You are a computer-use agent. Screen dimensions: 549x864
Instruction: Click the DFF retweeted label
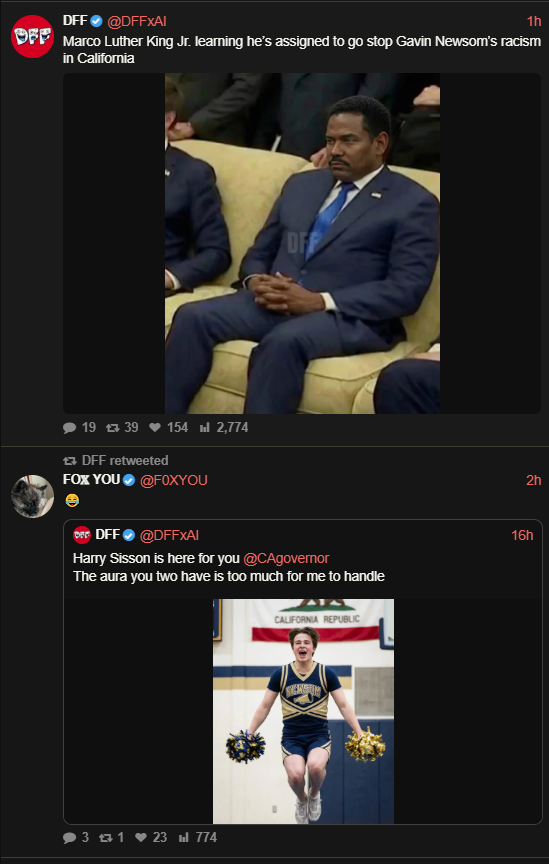(x=125, y=461)
